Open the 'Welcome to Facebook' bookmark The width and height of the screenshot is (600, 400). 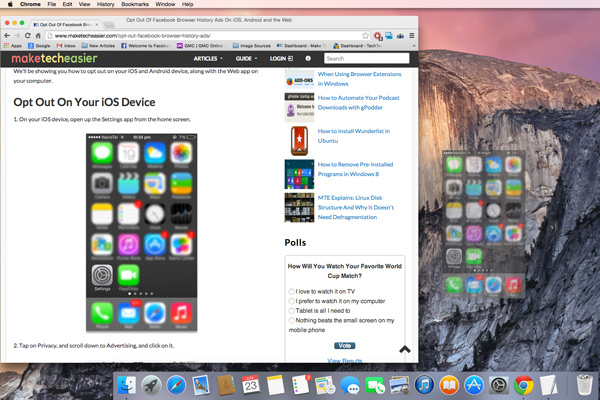[x=145, y=46]
